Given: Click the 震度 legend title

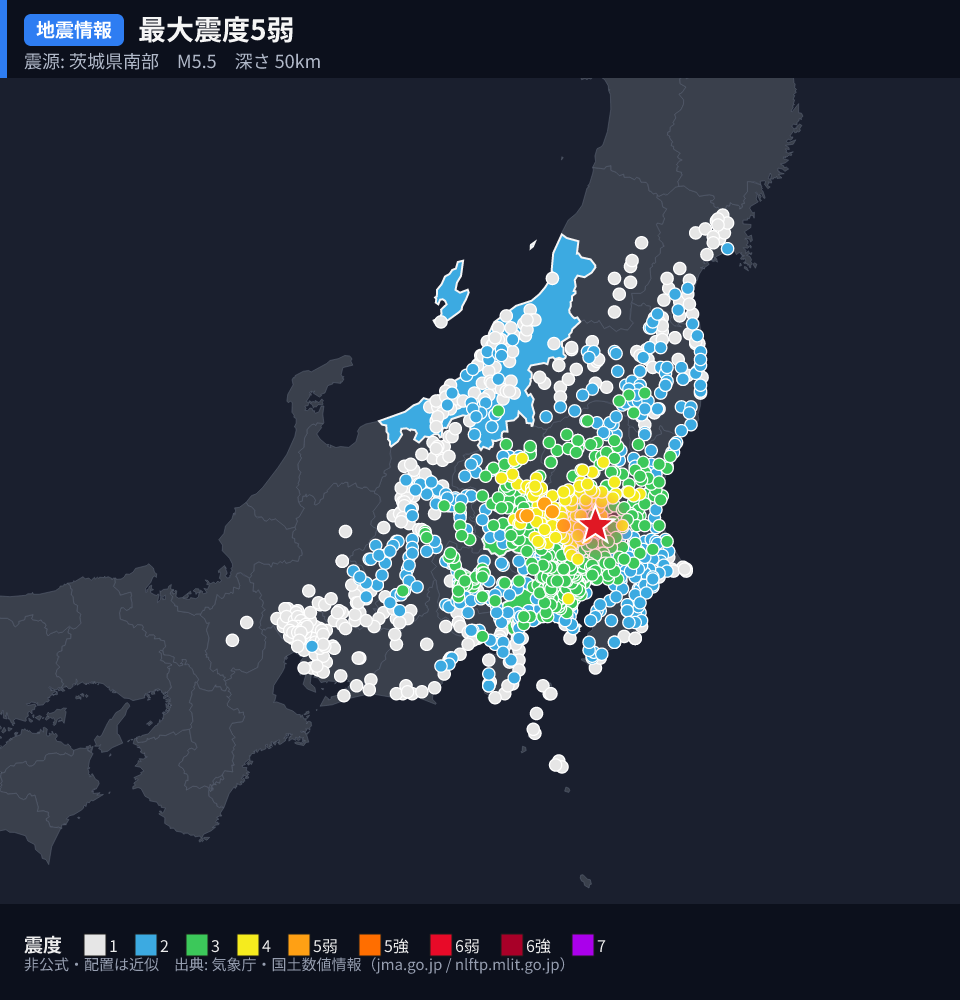Looking at the screenshot, I should (x=43, y=945).
